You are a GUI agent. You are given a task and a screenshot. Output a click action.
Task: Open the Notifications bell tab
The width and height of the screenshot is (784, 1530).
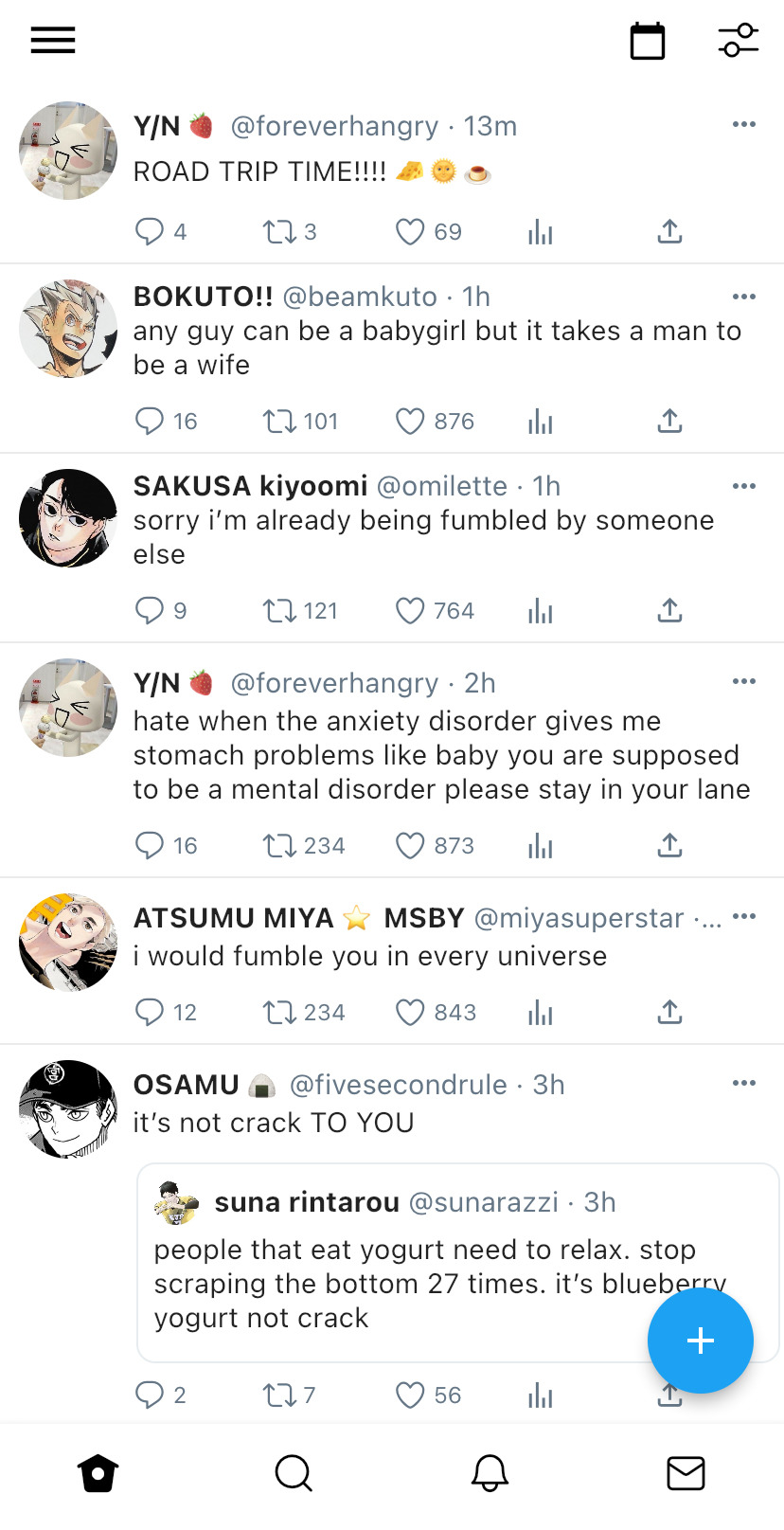point(490,1473)
